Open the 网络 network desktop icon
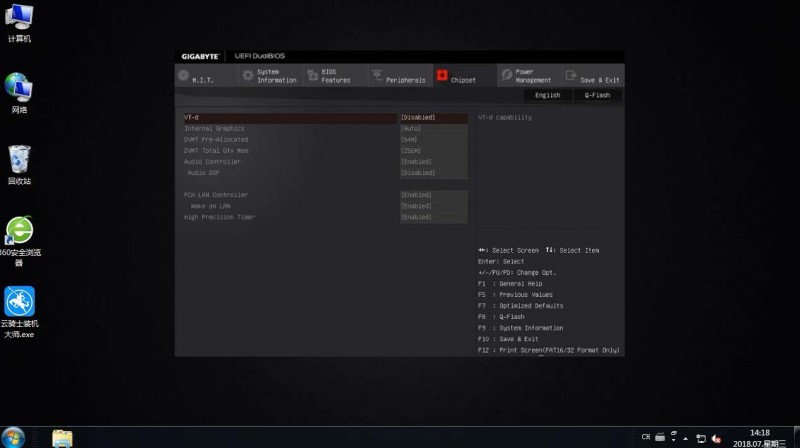This screenshot has height=448, width=800. [x=19, y=93]
